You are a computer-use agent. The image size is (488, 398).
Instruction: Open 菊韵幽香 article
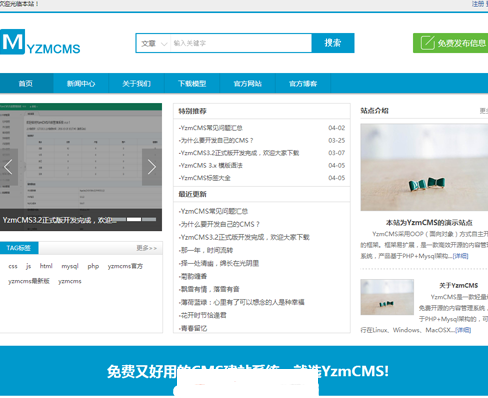click(x=193, y=276)
